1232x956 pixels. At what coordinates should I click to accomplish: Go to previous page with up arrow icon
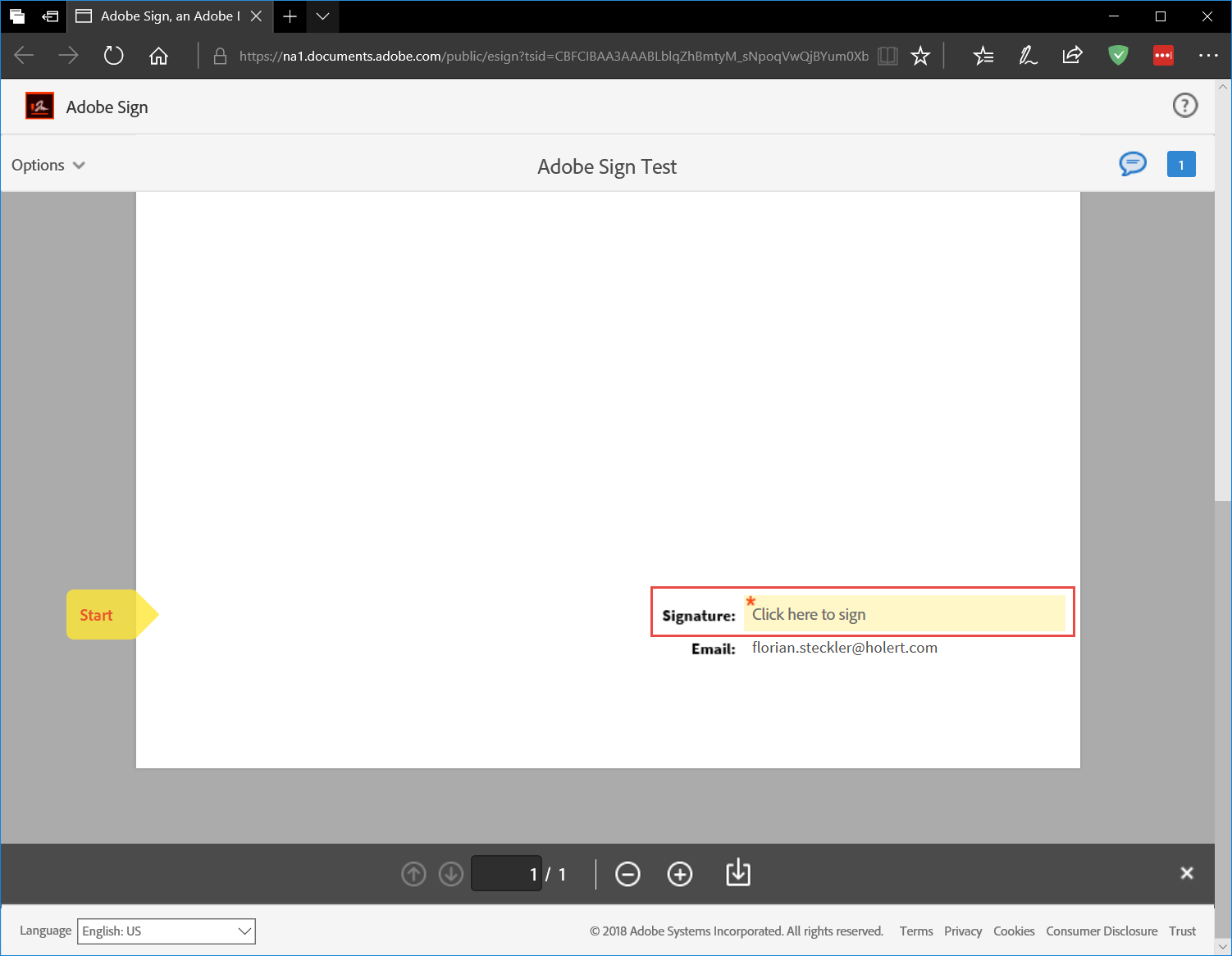[x=413, y=874]
